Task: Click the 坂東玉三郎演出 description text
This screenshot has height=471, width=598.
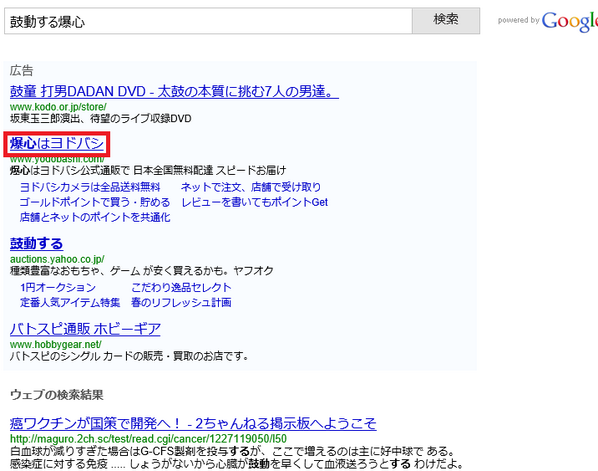Action: [101, 119]
